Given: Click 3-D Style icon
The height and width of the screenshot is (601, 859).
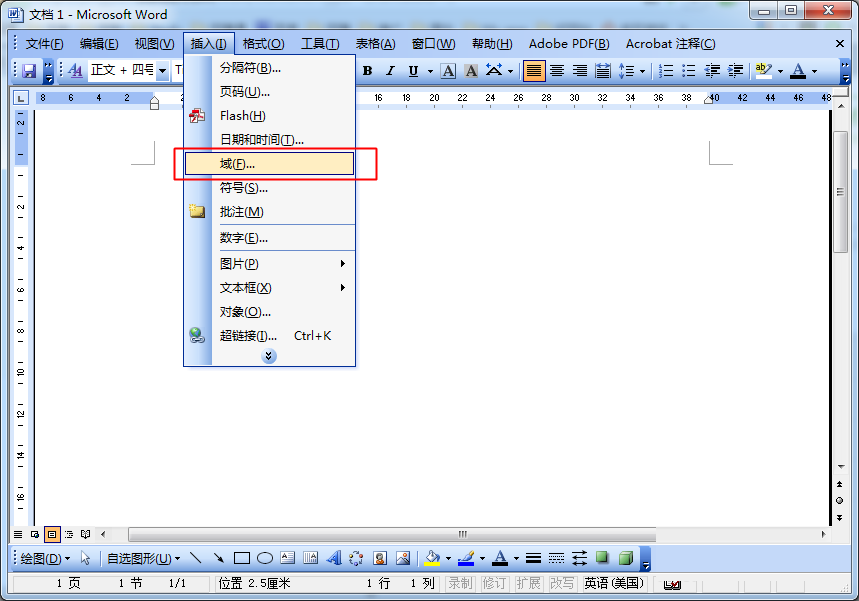Looking at the screenshot, I should click(x=625, y=558).
